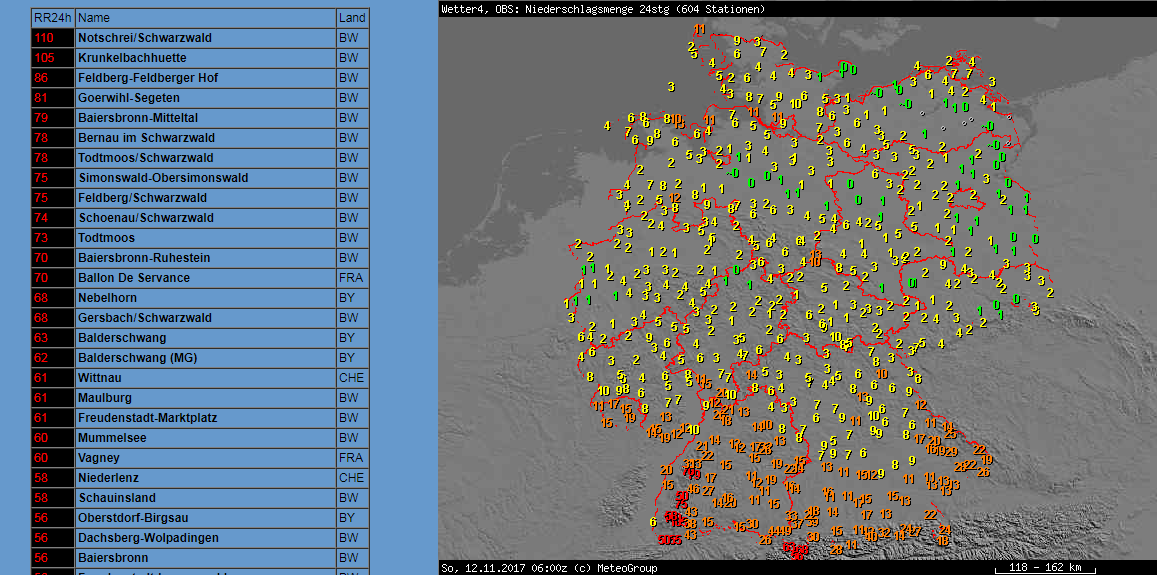Image resolution: width=1157 pixels, height=575 pixels.
Task: Select the Dachsberg-Wolpadingen station name
Action: click(150, 537)
